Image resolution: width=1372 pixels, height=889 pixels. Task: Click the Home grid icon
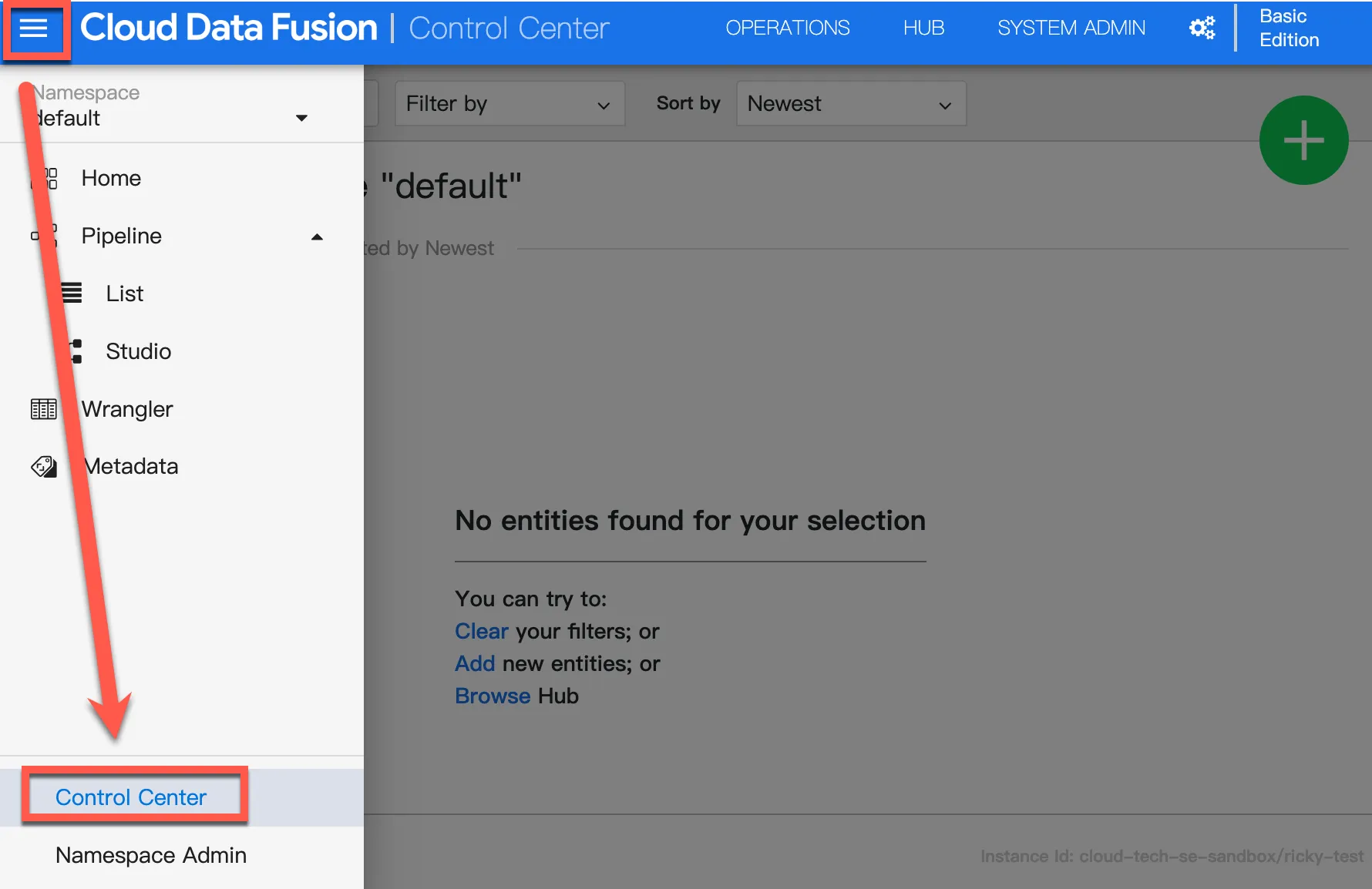[x=44, y=178]
